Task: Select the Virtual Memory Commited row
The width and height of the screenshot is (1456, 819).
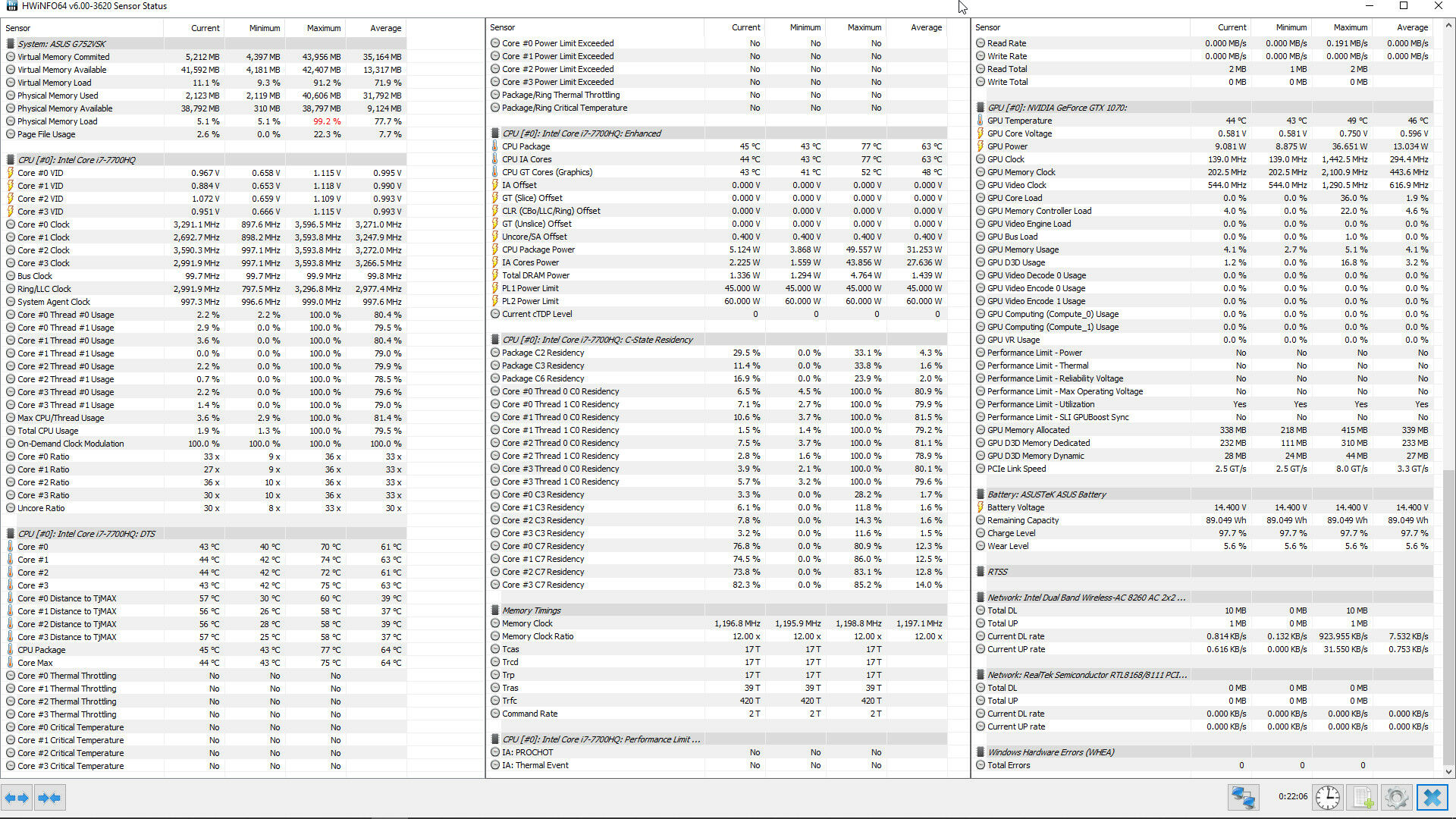Action: point(205,57)
